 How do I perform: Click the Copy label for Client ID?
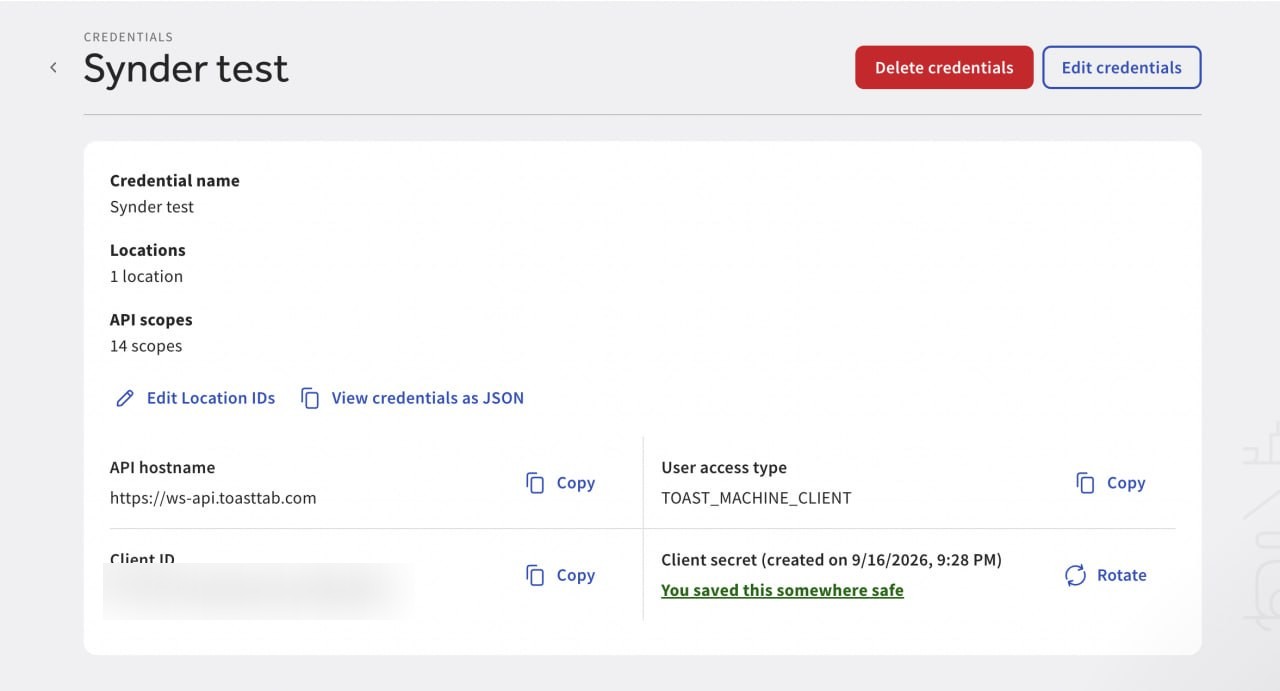pyautogui.click(x=576, y=575)
